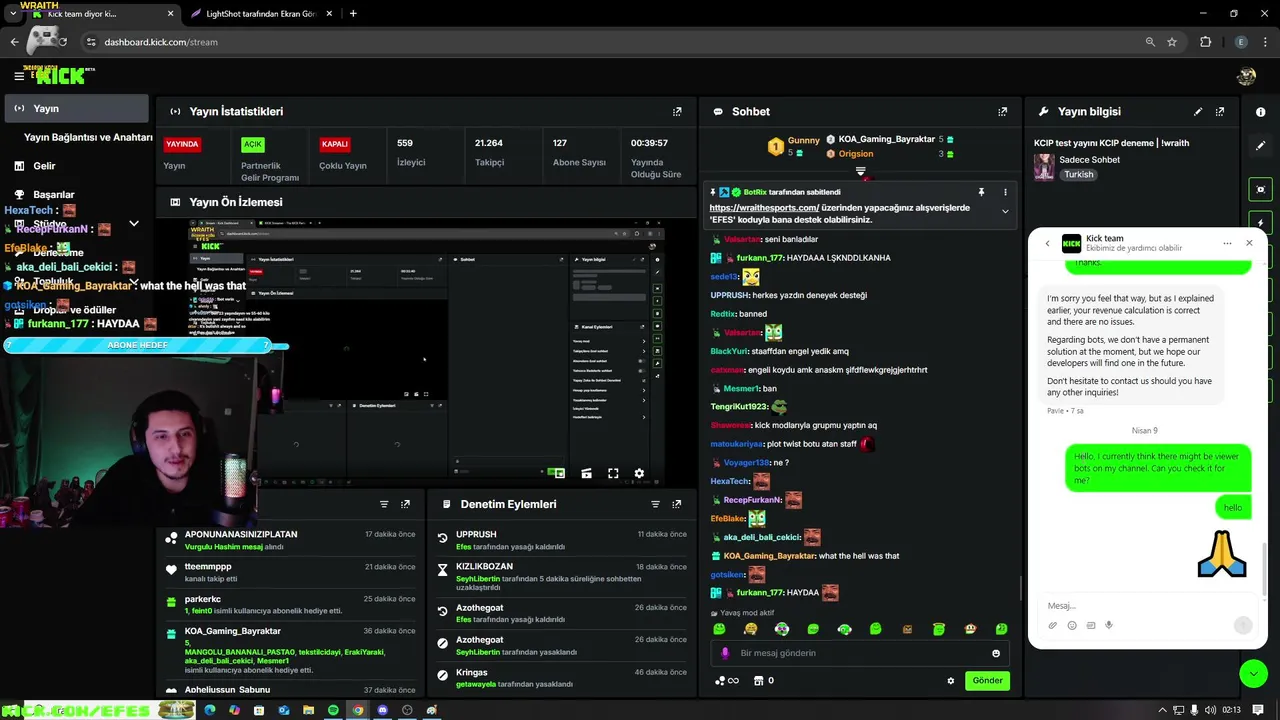The image size is (1280, 720).
Task: Expand the leaderboard chevron under gifters
Action: (860, 171)
